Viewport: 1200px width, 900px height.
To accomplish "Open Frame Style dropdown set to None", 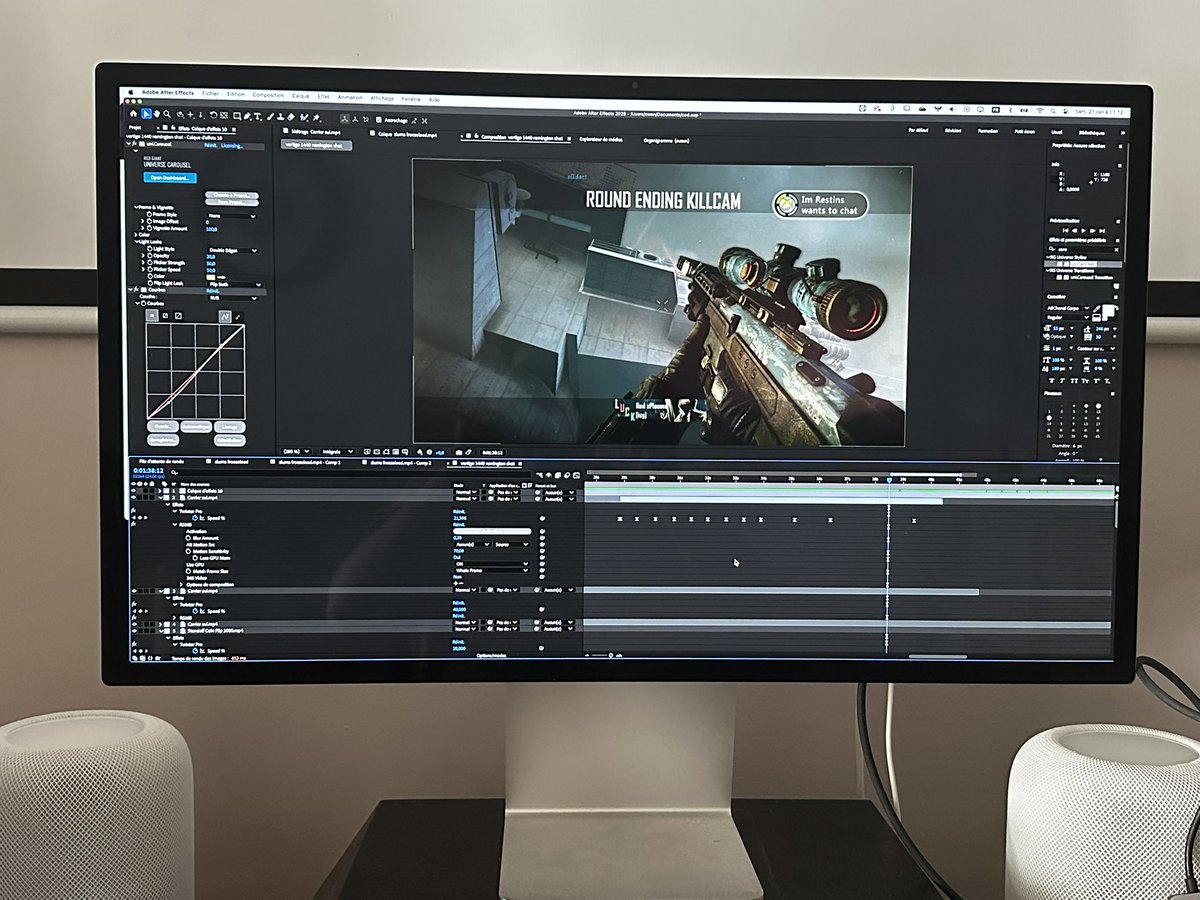I will [x=232, y=216].
